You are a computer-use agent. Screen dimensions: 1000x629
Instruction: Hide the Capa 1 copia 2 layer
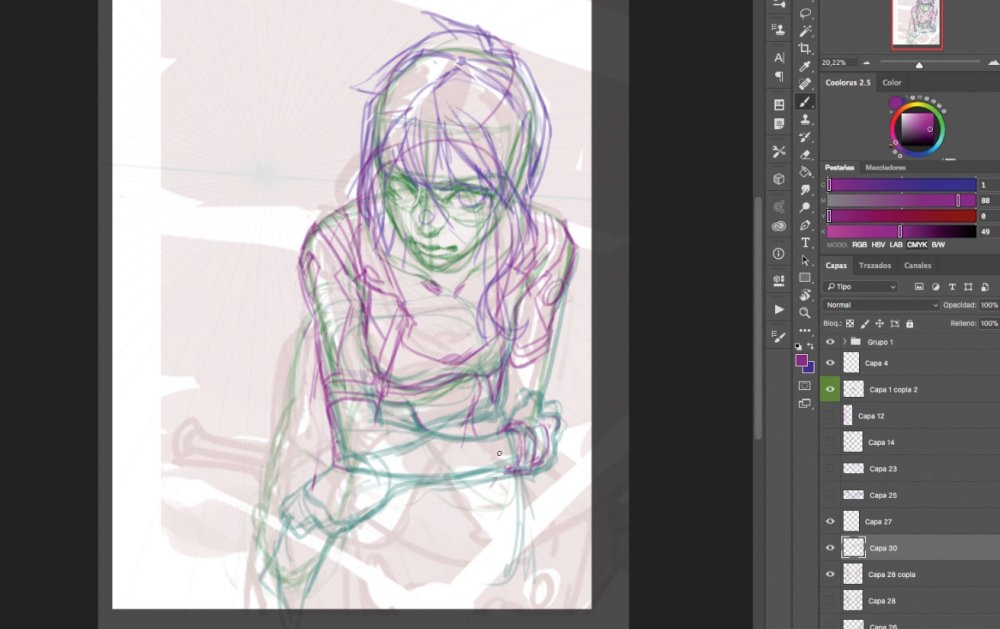(830, 389)
